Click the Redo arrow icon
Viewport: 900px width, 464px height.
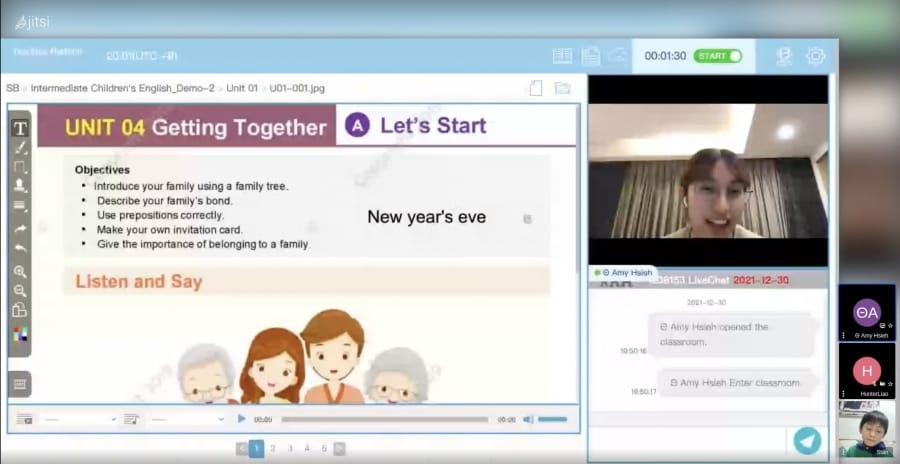point(20,229)
